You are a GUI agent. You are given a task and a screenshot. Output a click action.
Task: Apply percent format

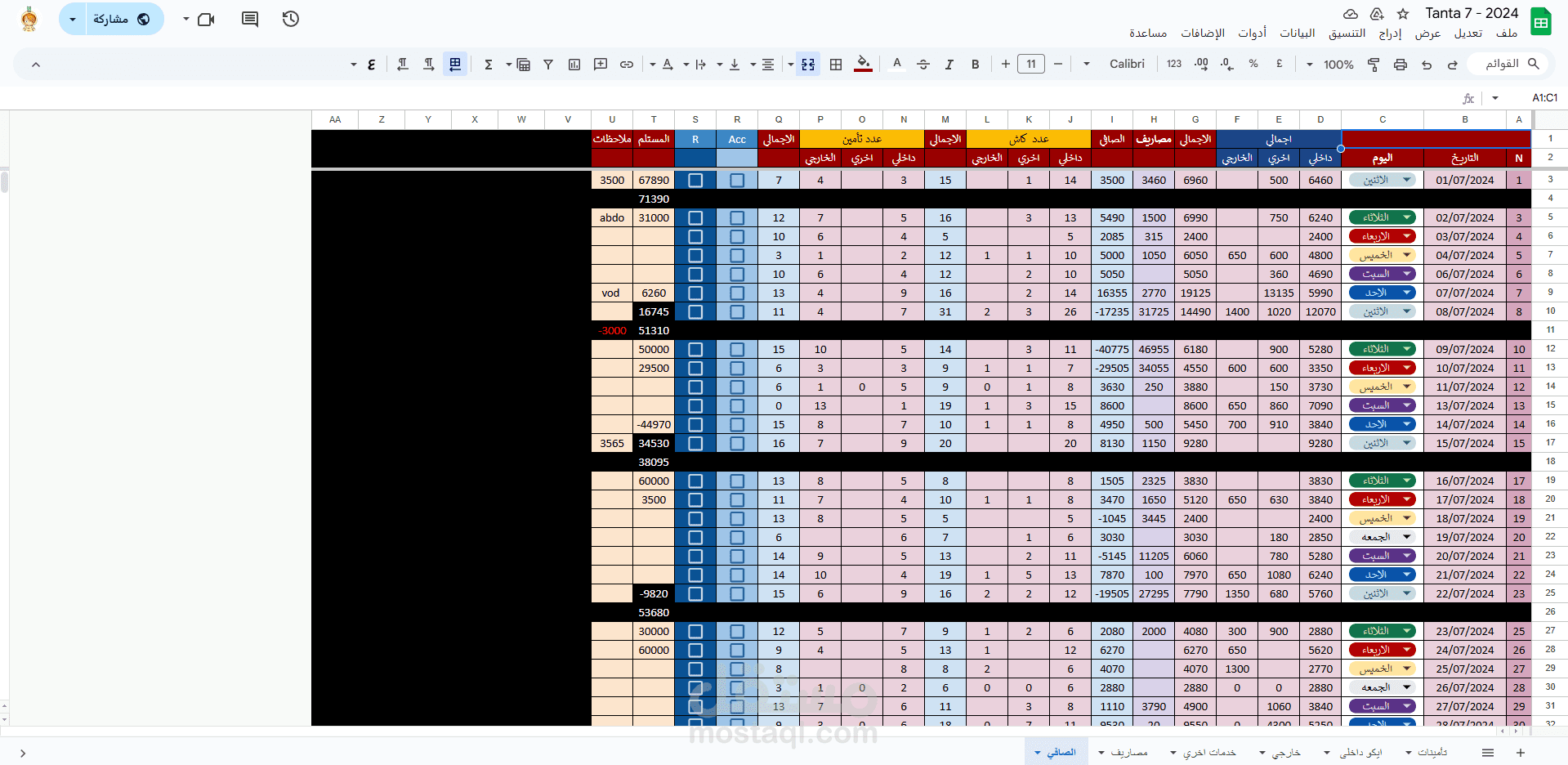[x=1253, y=64]
